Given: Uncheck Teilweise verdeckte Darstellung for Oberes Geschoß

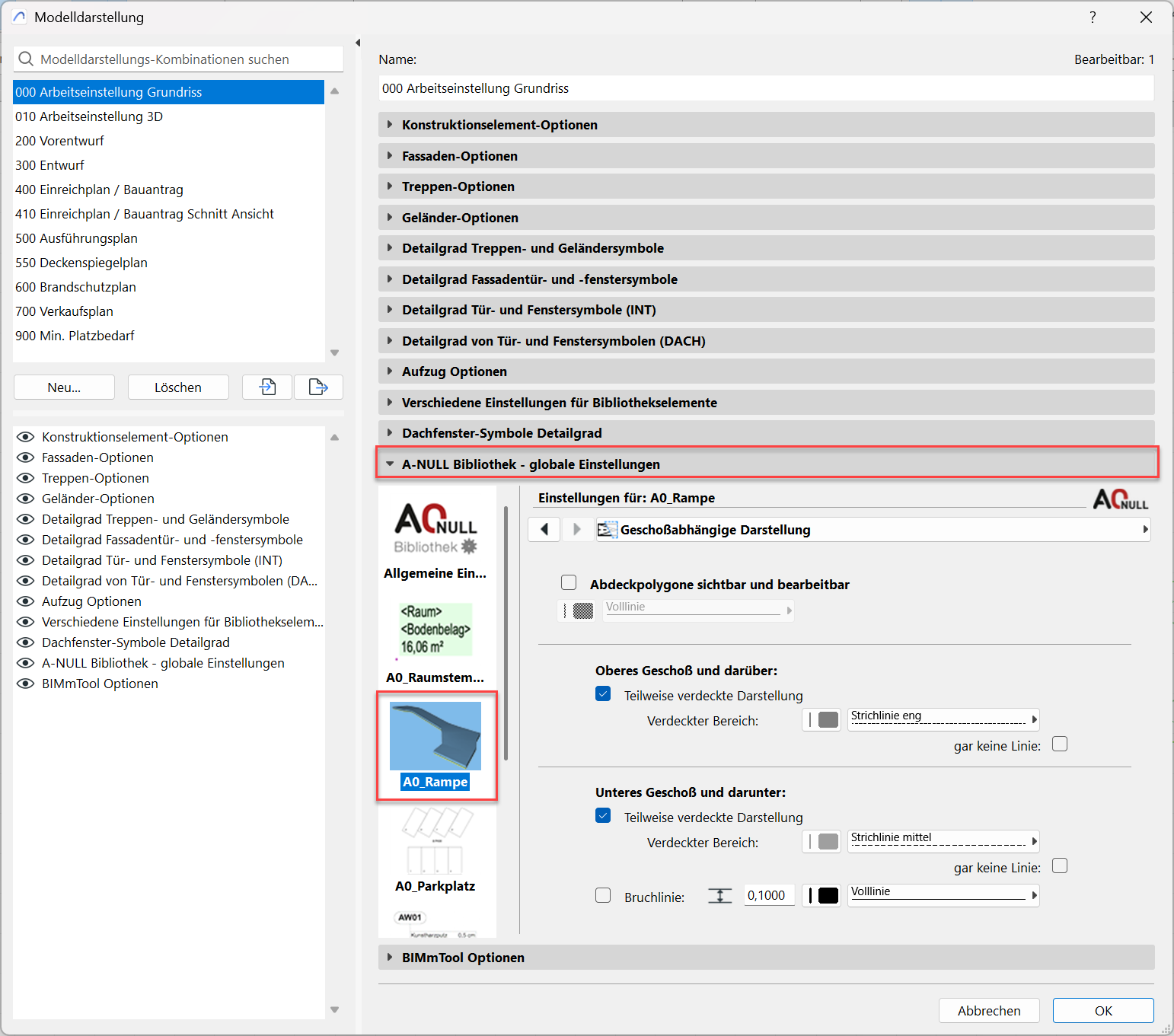Looking at the screenshot, I should click(x=603, y=694).
